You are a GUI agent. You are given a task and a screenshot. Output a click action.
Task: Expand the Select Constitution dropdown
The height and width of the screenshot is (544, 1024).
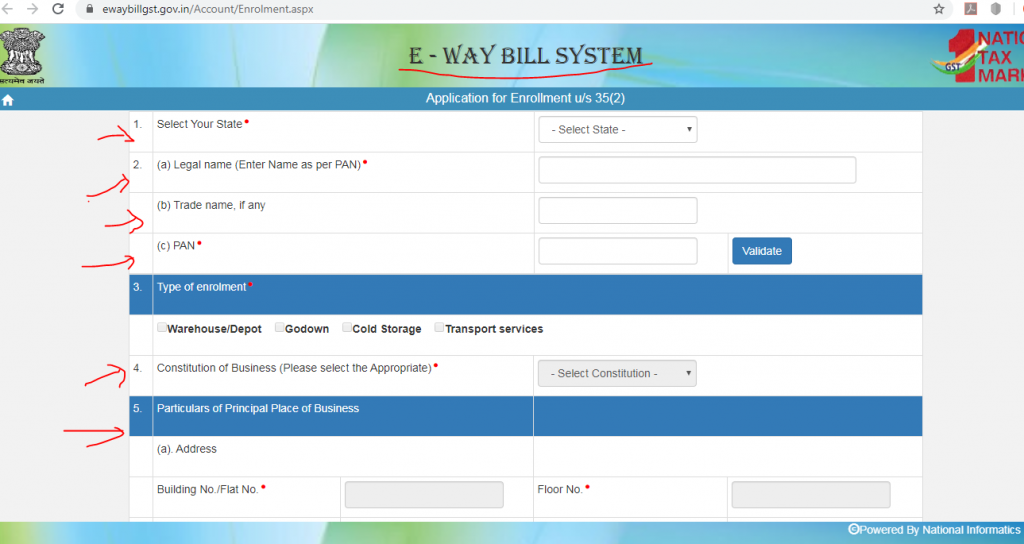617,373
